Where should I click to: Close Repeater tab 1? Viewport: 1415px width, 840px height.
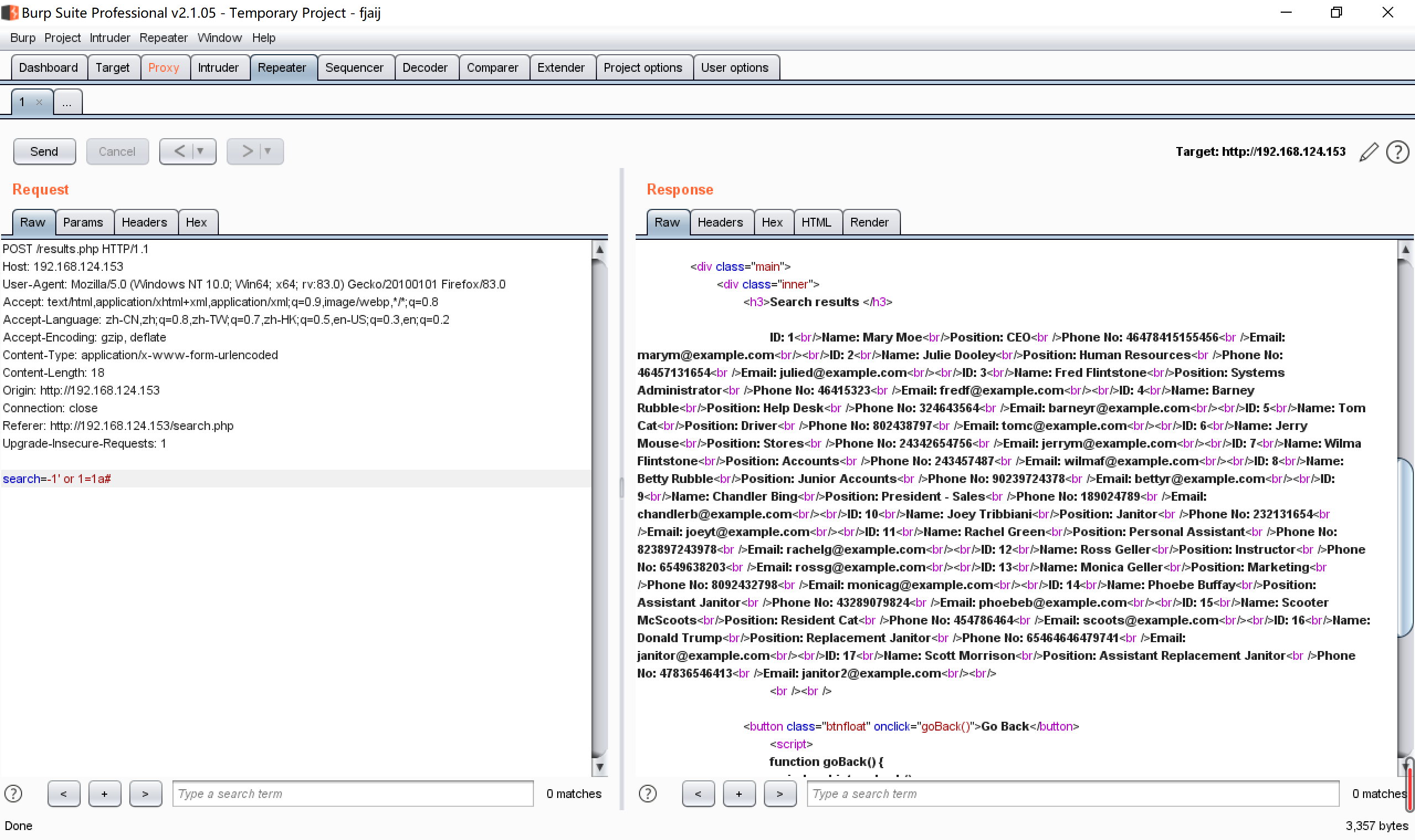coord(39,102)
